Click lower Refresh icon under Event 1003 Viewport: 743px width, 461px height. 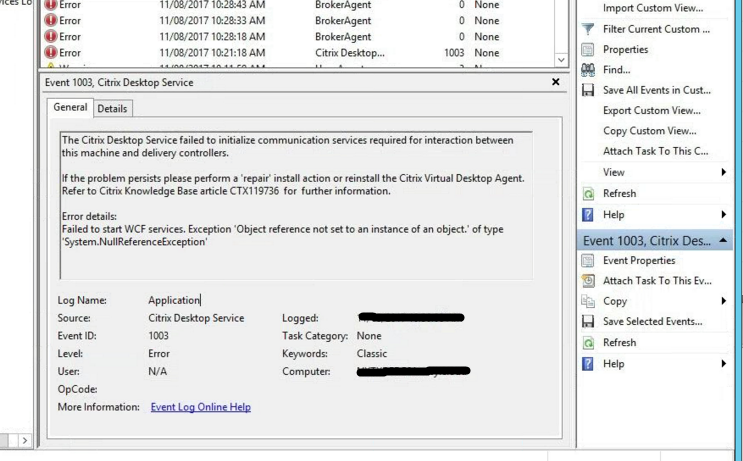point(588,343)
